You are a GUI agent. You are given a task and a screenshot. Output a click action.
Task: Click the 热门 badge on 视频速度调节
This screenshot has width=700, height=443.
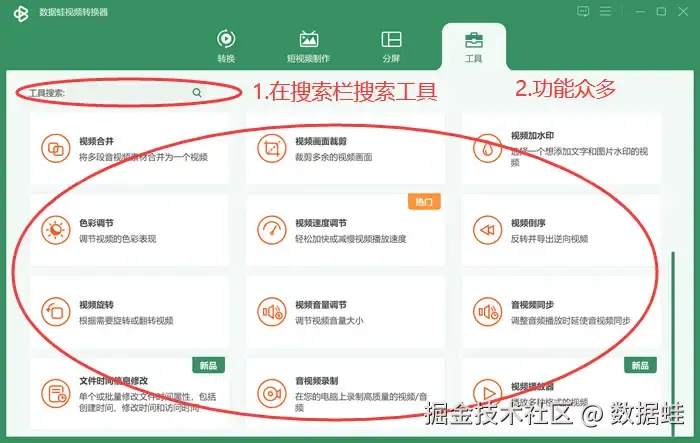coord(424,202)
